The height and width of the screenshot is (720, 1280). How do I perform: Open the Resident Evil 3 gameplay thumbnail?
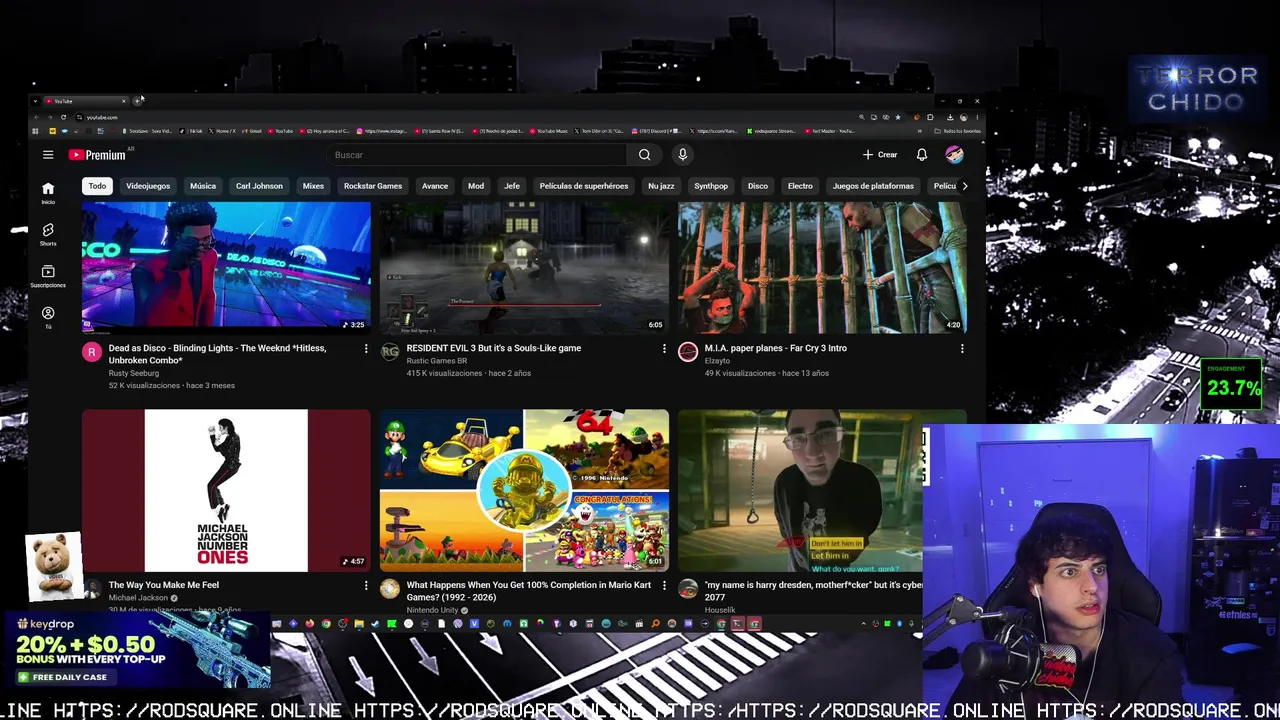point(524,267)
